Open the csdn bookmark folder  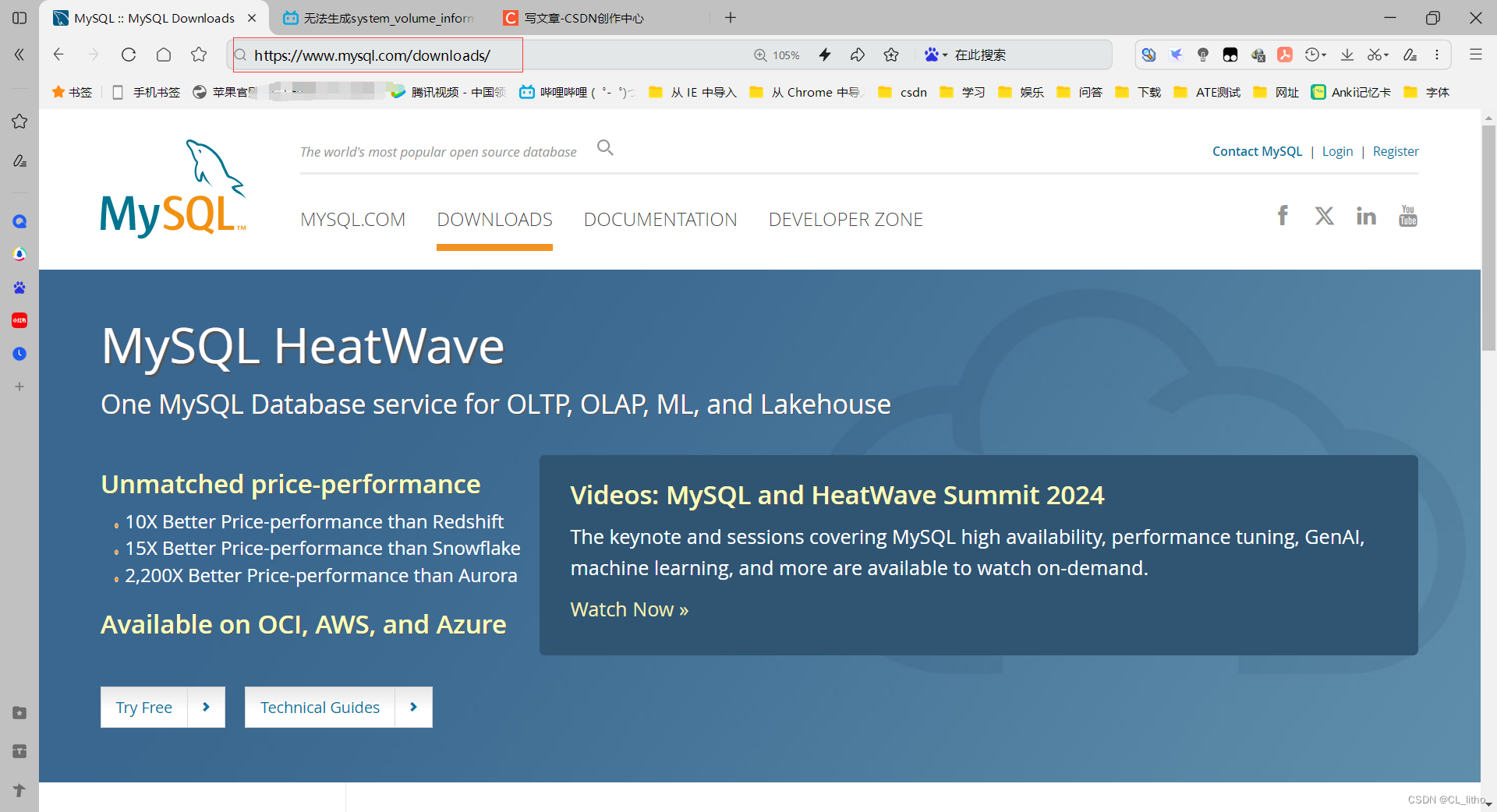pos(903,92)
